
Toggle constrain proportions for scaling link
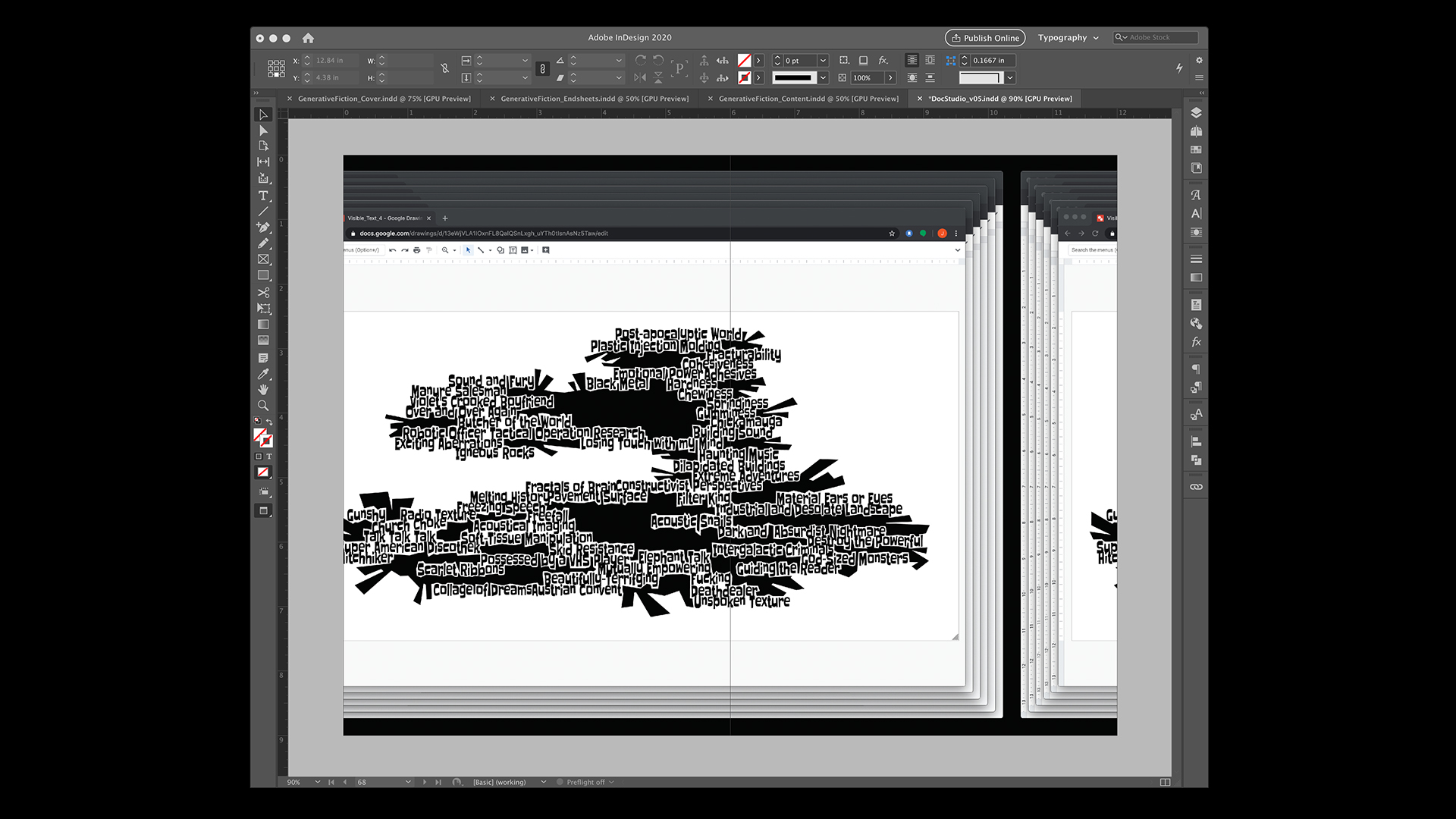click(542, 69)
